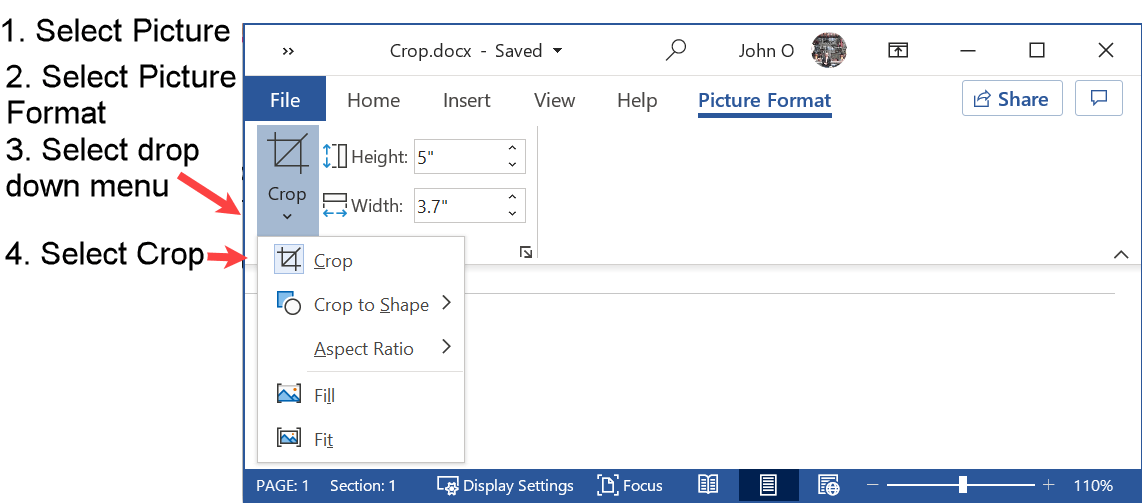This screenshot has height=503, width=1142.
Task: Select Crop in the dropdown menu
Action: [x=332, y=261]
